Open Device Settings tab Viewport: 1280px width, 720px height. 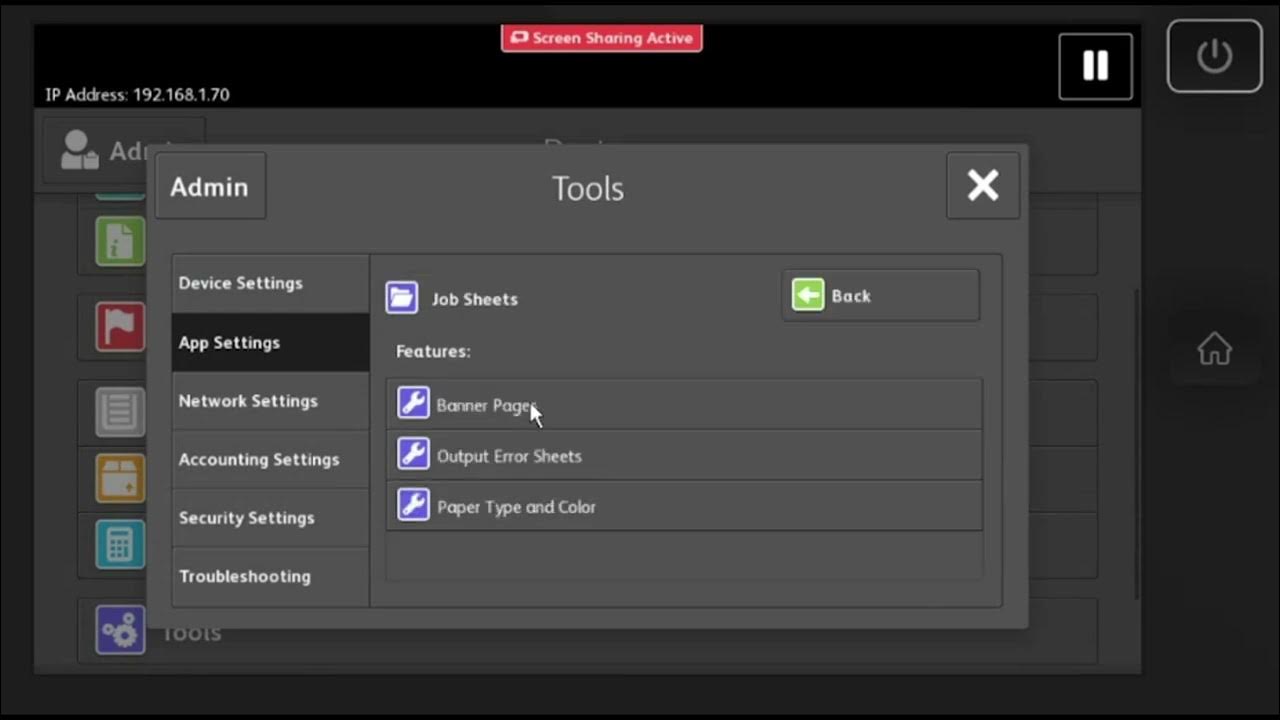click(x=270, y=283)
